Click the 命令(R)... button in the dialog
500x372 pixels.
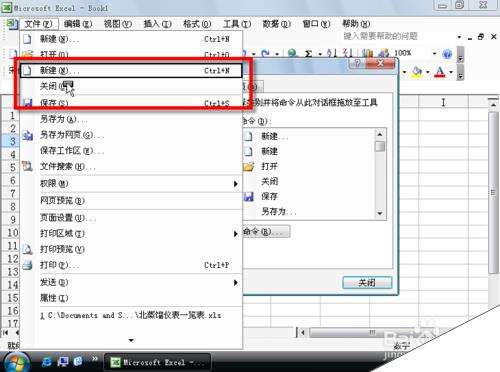[266, 231]
